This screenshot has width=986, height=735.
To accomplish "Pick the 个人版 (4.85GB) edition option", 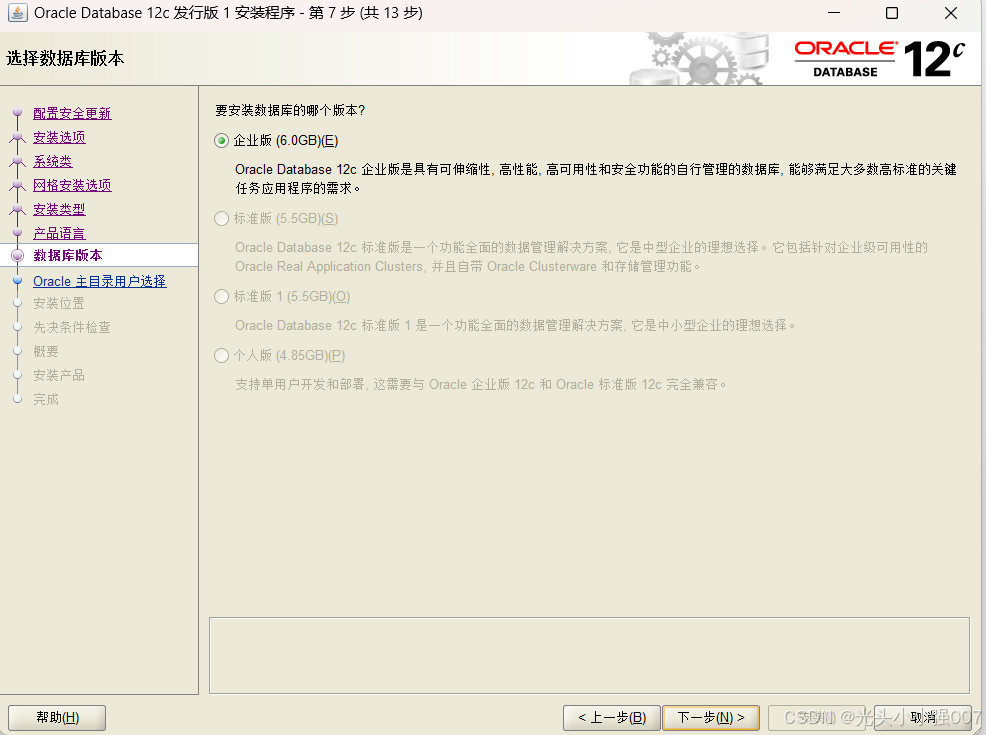I will pyautogui.click(x=220, y=355).
